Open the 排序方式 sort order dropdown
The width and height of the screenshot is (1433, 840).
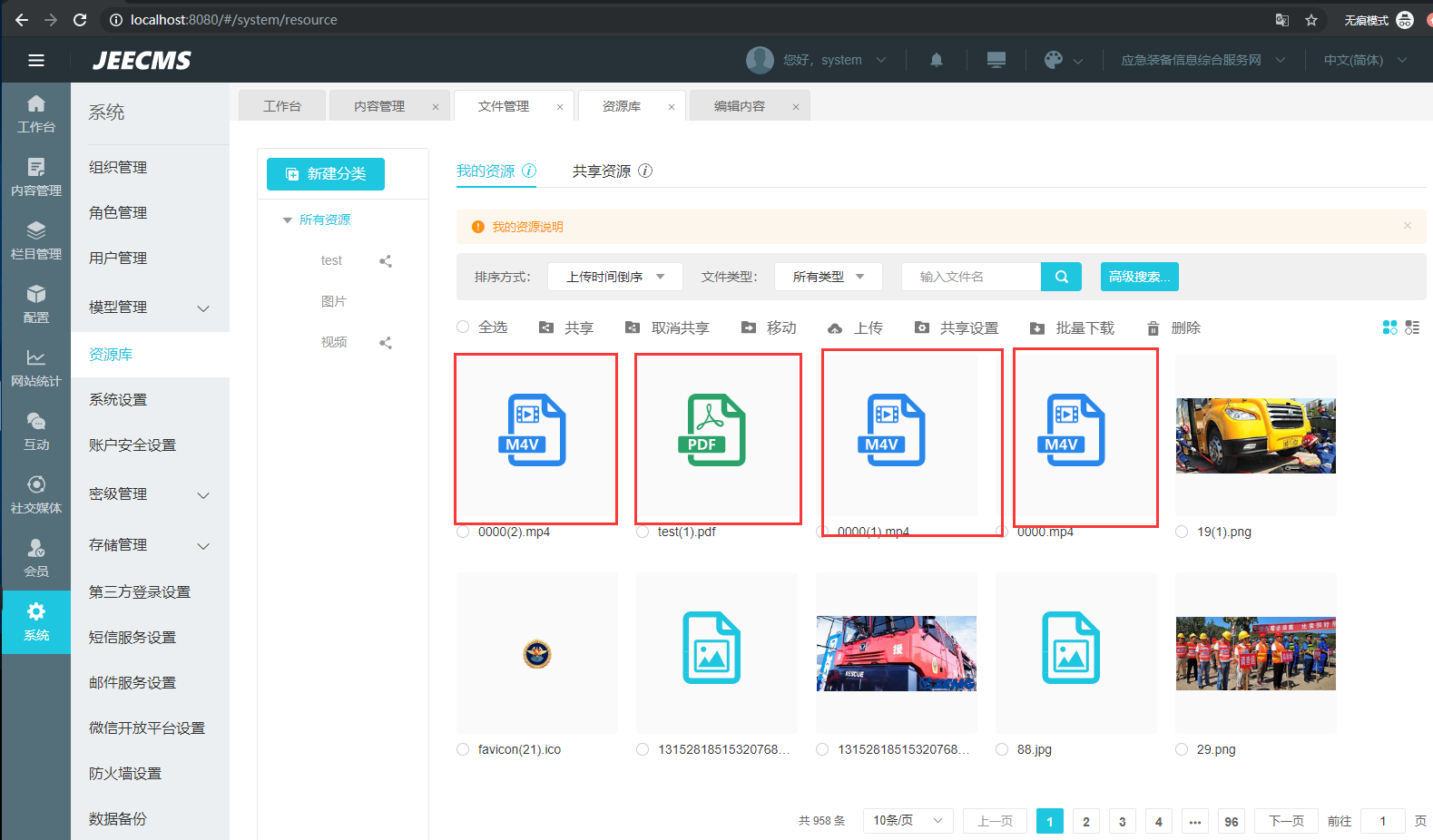(x=614, y=277)
